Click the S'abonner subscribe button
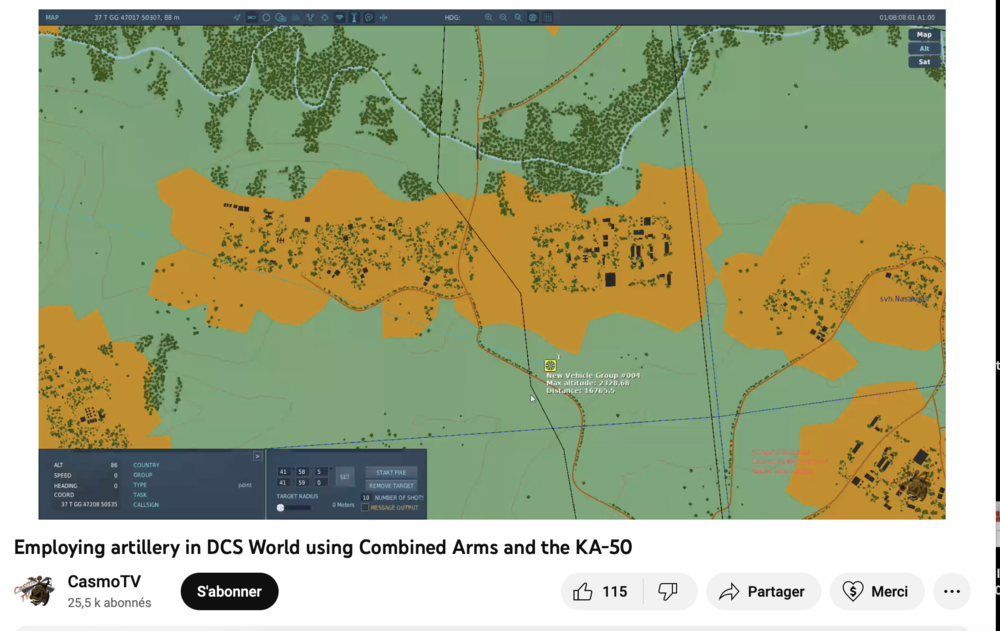Screen dimensions: 1000x631 click(x=230, y=591)
